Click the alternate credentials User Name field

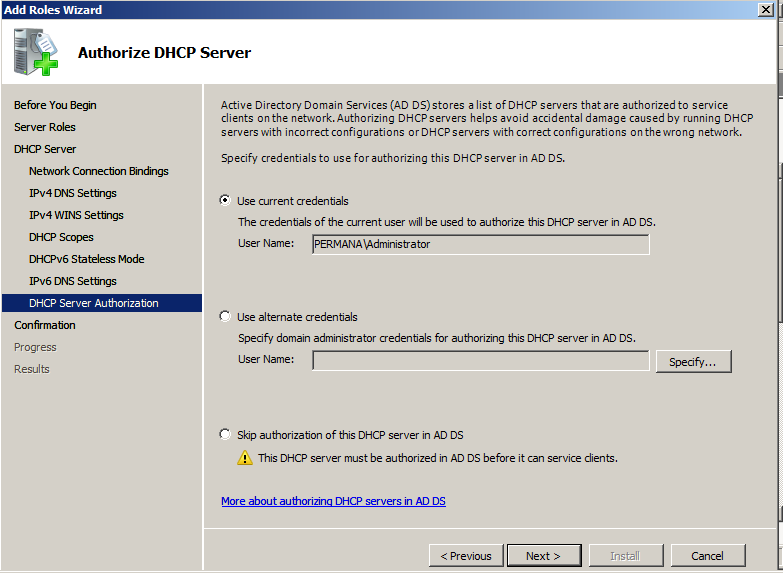[x=481, y=360]
